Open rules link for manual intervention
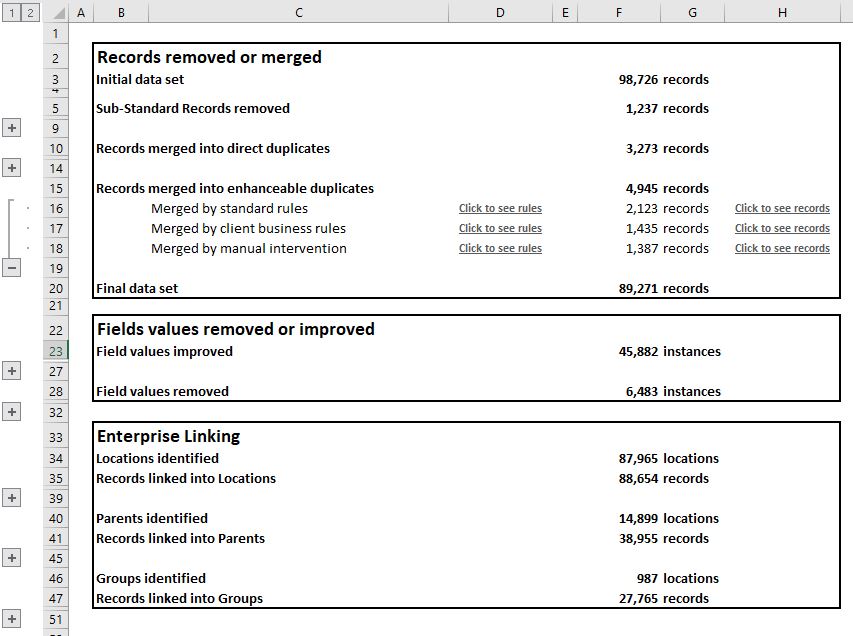Image resolution: width=853 pixels, height=636 pixels. coord(500,248)
